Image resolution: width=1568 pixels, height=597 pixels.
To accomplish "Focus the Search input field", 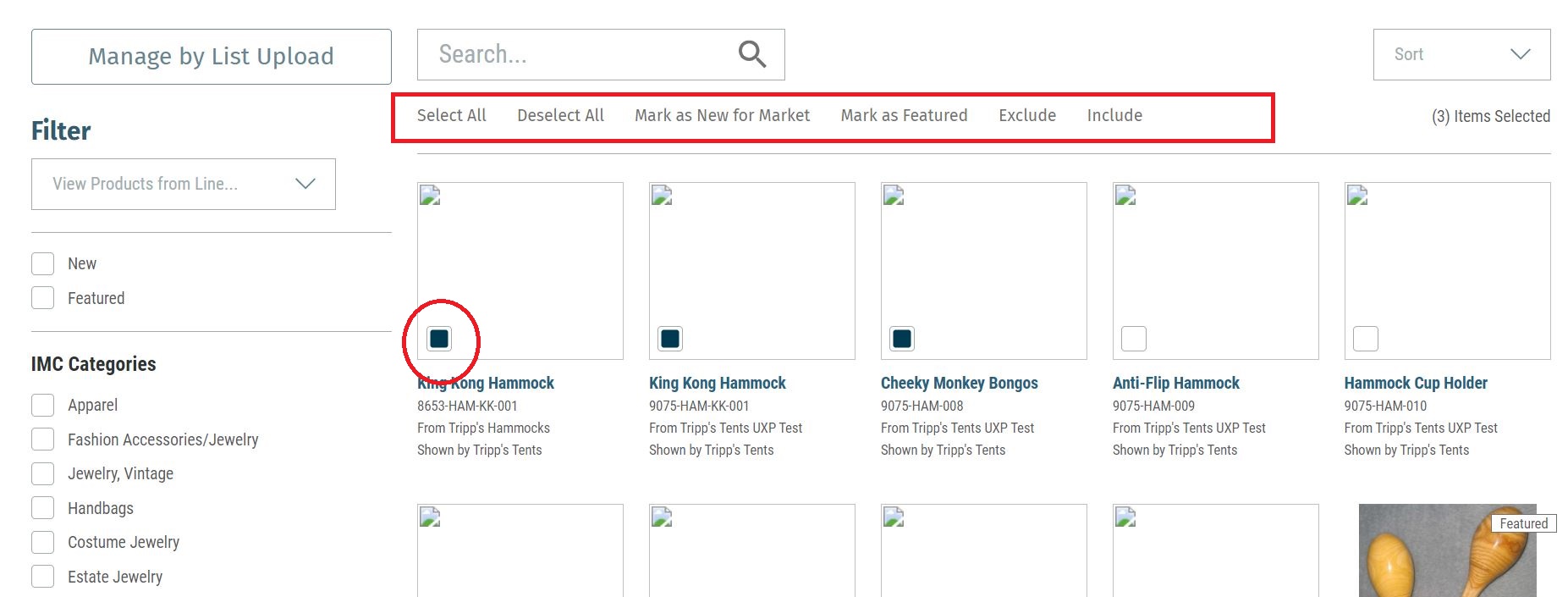I will [x=601, y=55].
